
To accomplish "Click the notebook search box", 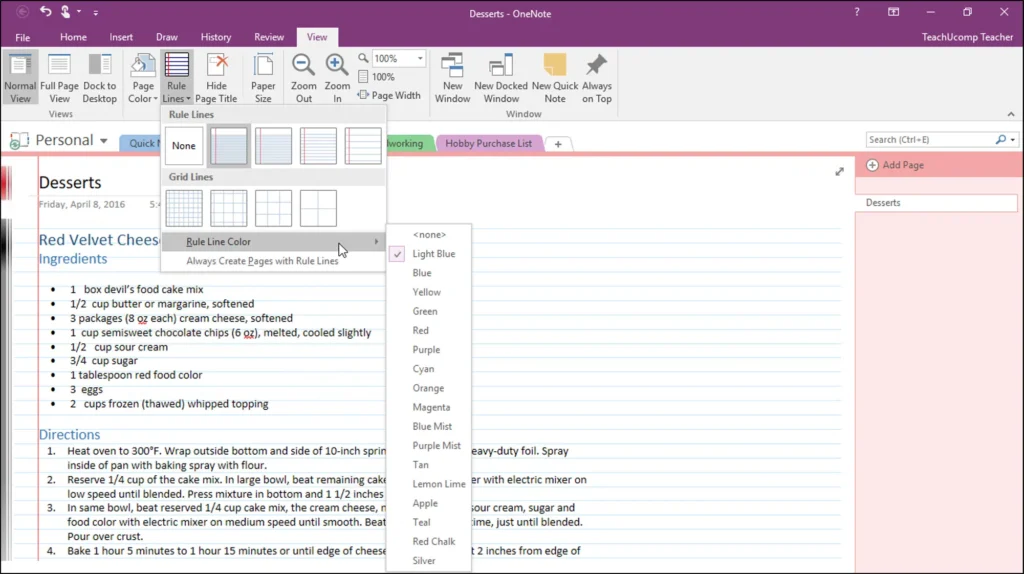I will [931, 139].
